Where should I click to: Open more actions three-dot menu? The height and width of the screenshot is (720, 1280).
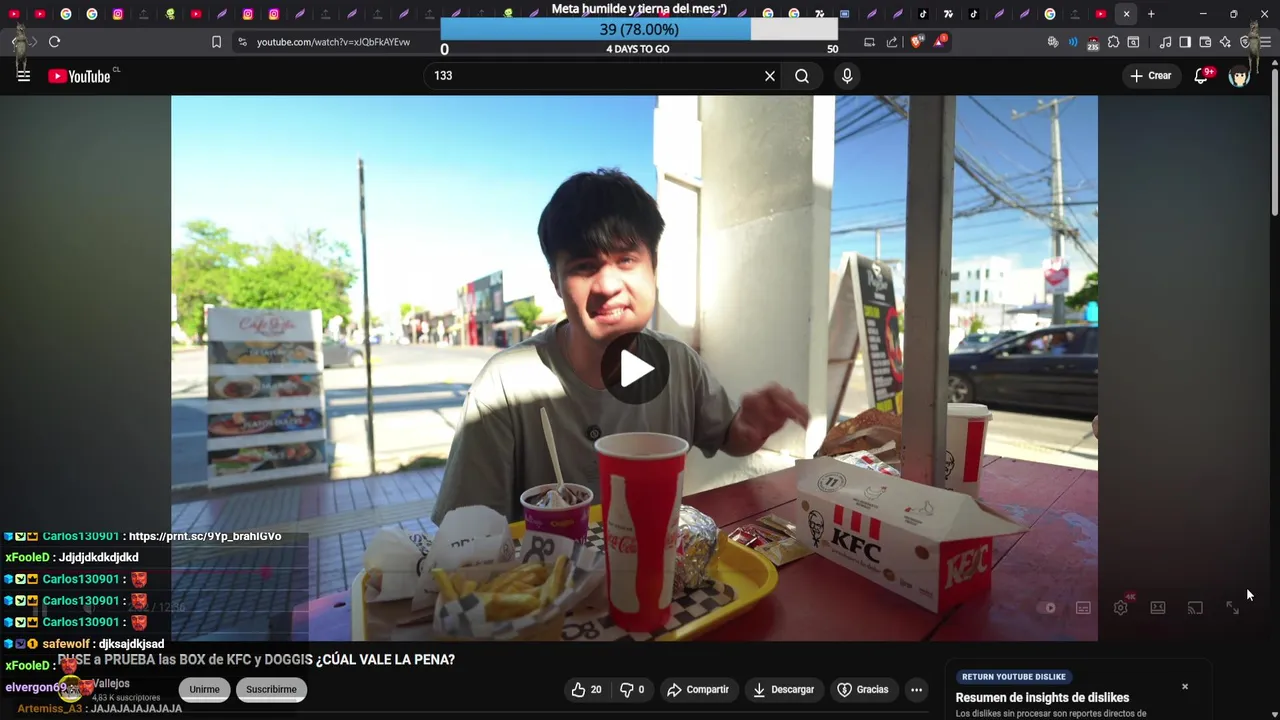(x=916, y=690)
